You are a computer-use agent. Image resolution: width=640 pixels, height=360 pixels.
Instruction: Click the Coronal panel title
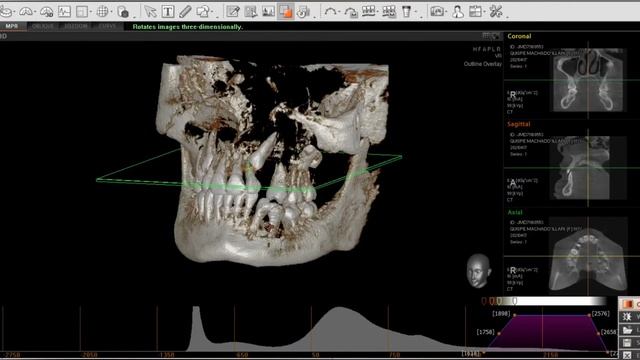(x=519, y=36)
